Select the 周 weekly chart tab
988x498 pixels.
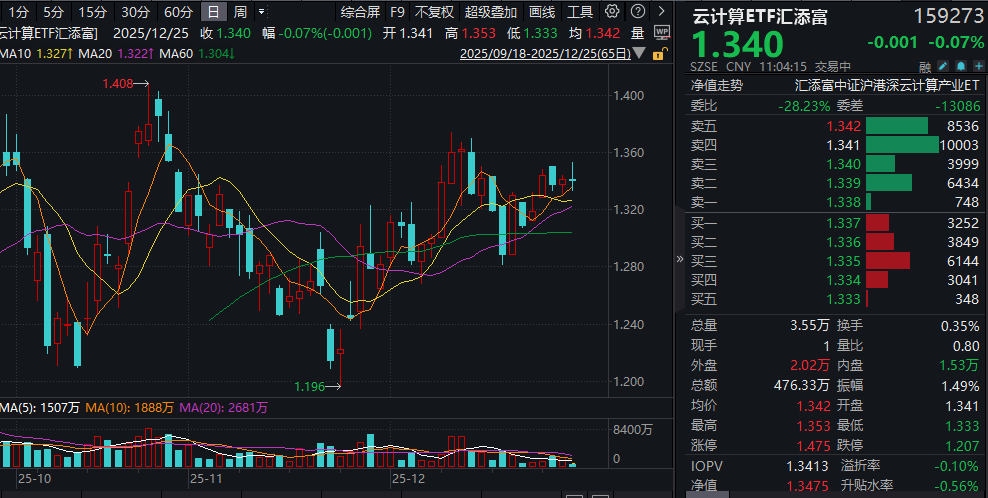point(240,13)
